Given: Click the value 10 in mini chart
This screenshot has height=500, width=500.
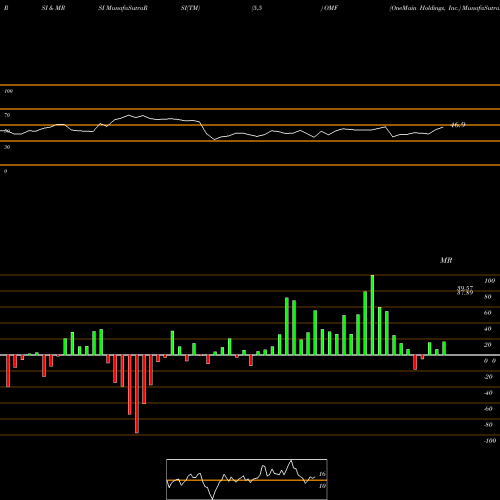Looking at the screenshot, I should (322, 486).
